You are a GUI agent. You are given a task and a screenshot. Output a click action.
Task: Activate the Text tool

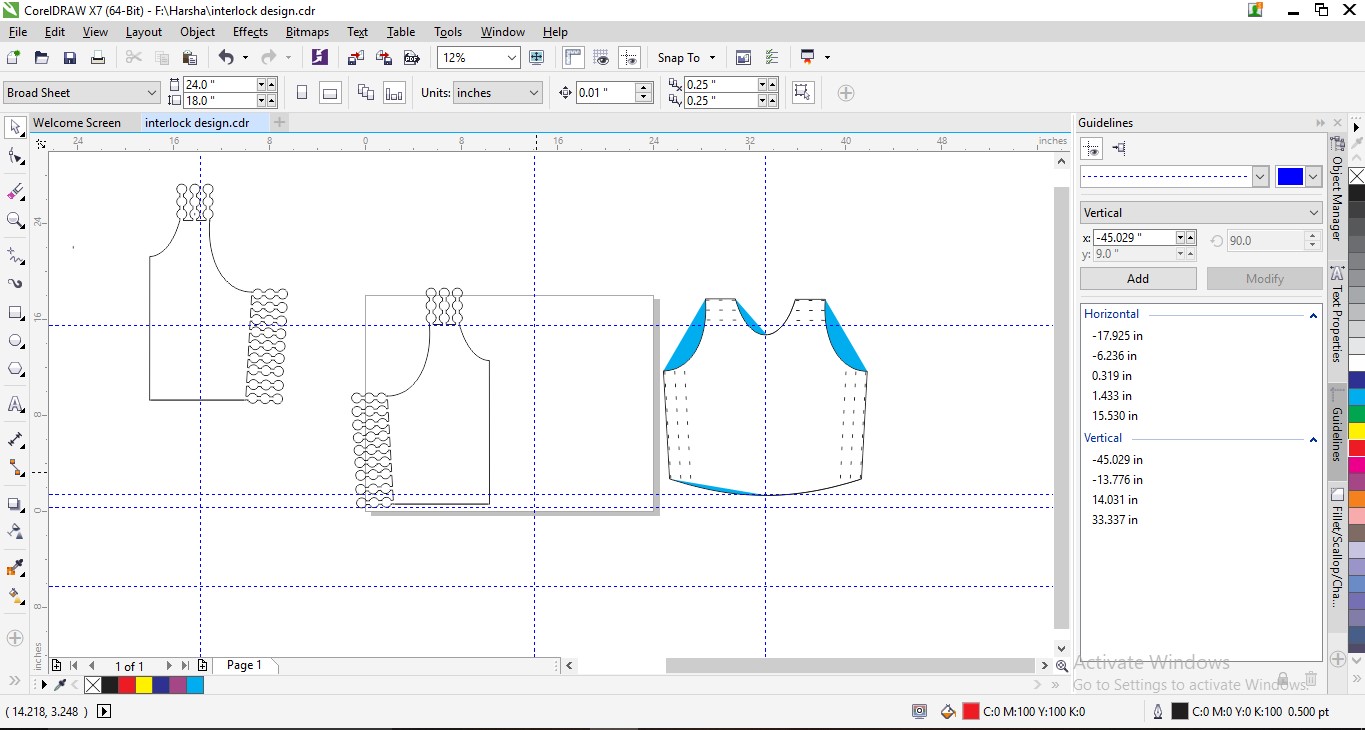pyautogui.click(x=15, y=404)
